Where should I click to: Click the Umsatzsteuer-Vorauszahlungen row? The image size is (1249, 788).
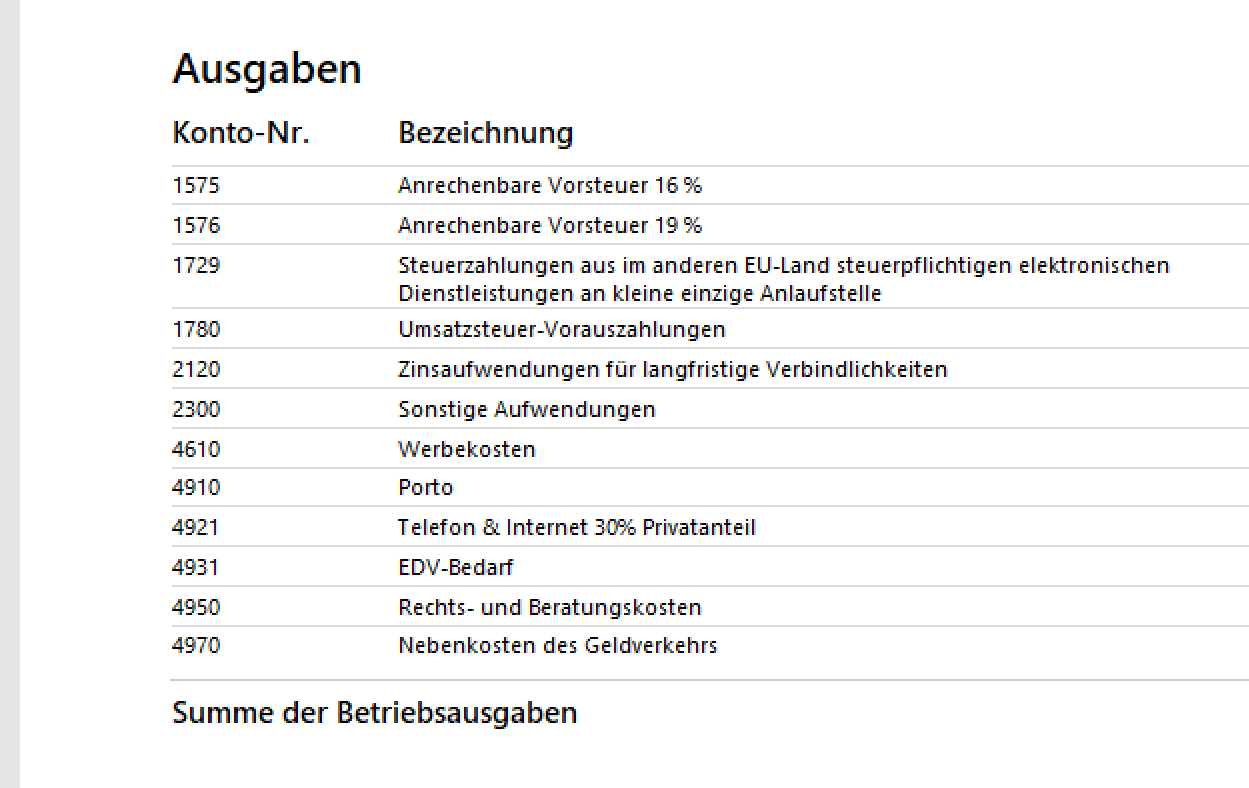pos(710,329)
